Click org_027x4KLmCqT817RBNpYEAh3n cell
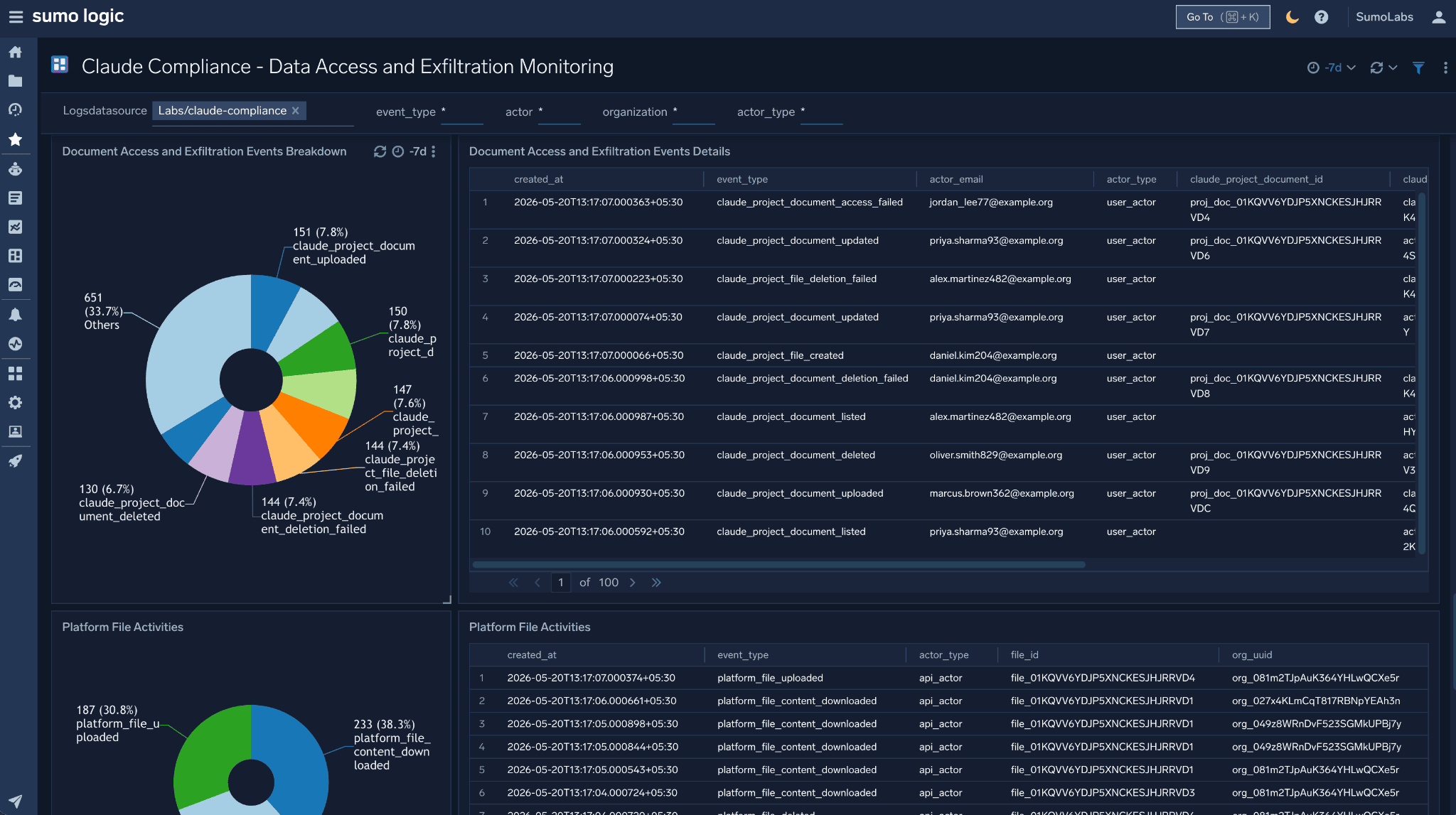This screenshot has height=815, width=1456. click(1316, 701)
